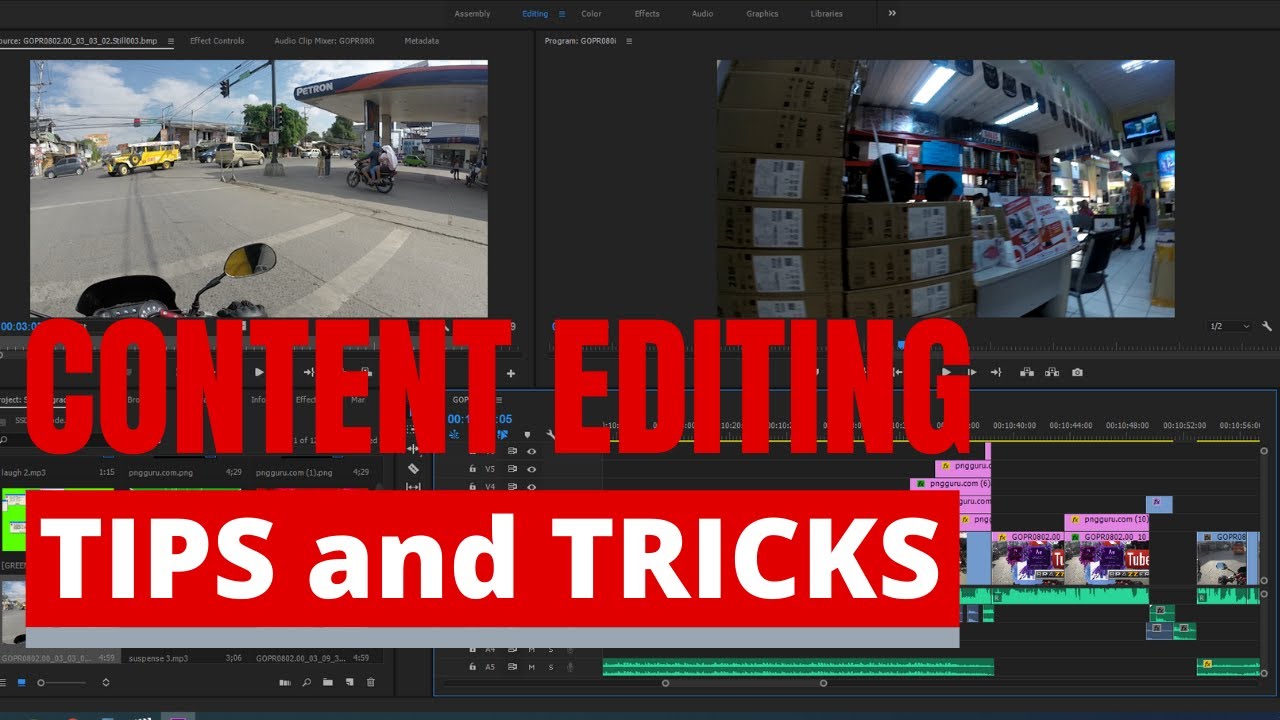Go to In point in Program monitor

click(897, 372)
